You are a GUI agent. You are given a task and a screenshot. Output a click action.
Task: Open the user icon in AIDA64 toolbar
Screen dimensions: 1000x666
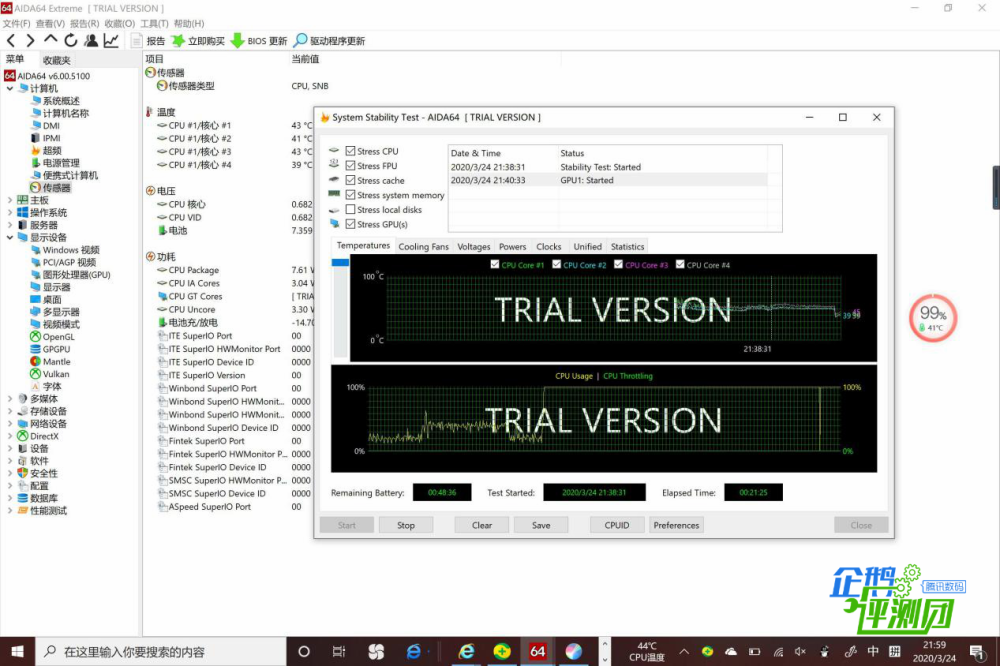click(91, 41)
